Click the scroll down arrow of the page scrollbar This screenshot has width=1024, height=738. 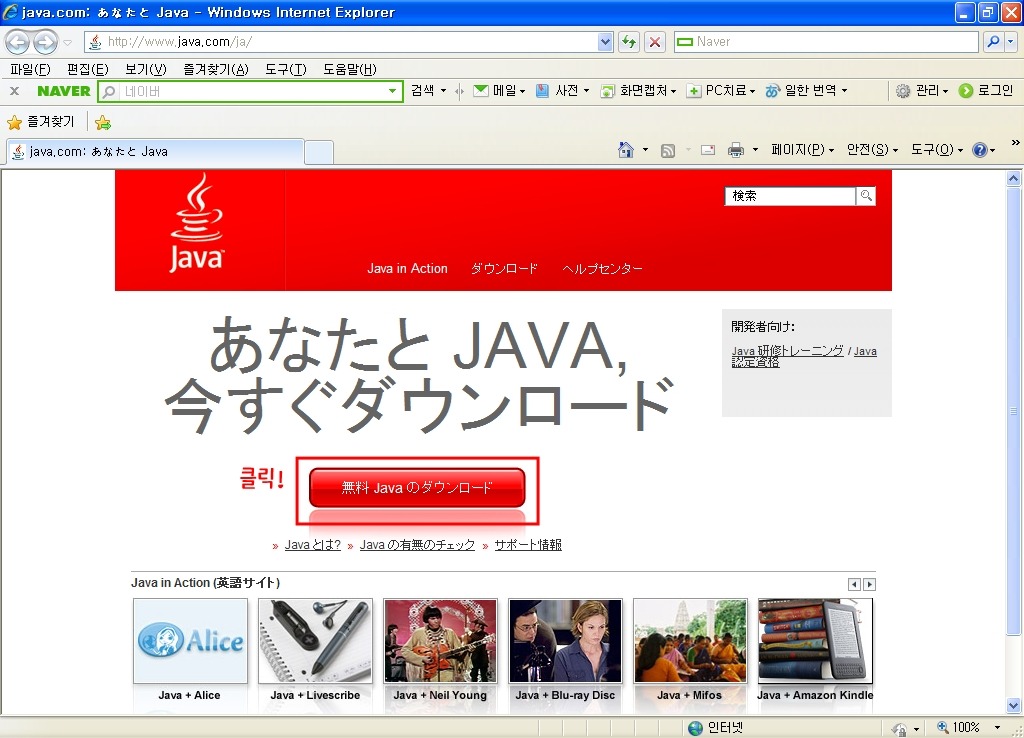pos(1013,705)
